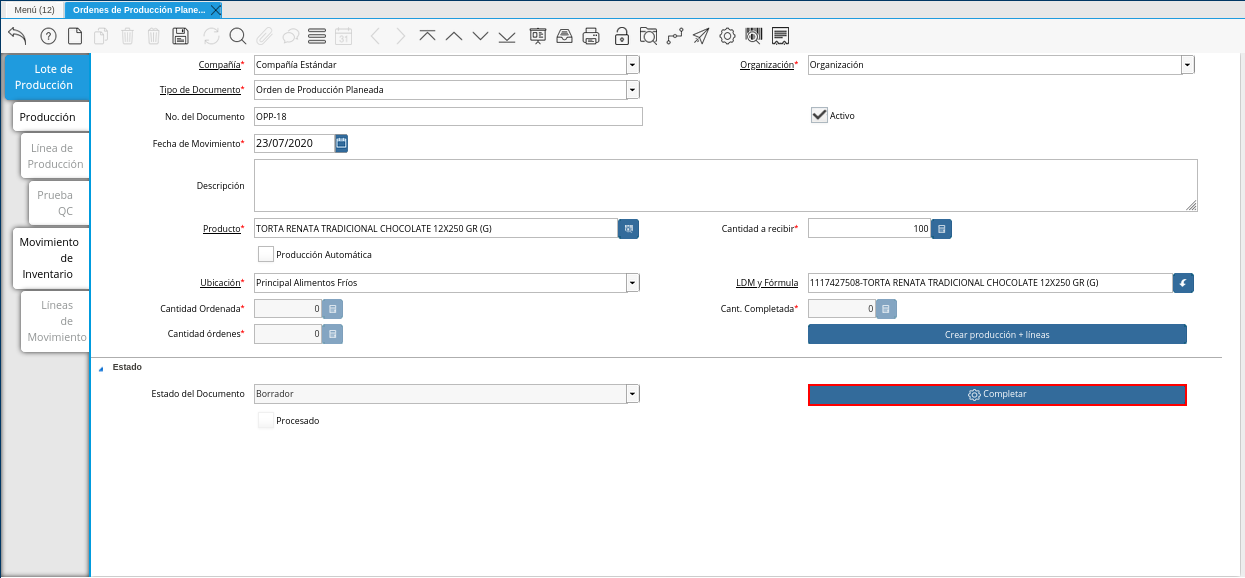Click the Crear producción + líneas button
Image resolution: width=1245 pixels, height=578 pixels.
coord(996,334)
